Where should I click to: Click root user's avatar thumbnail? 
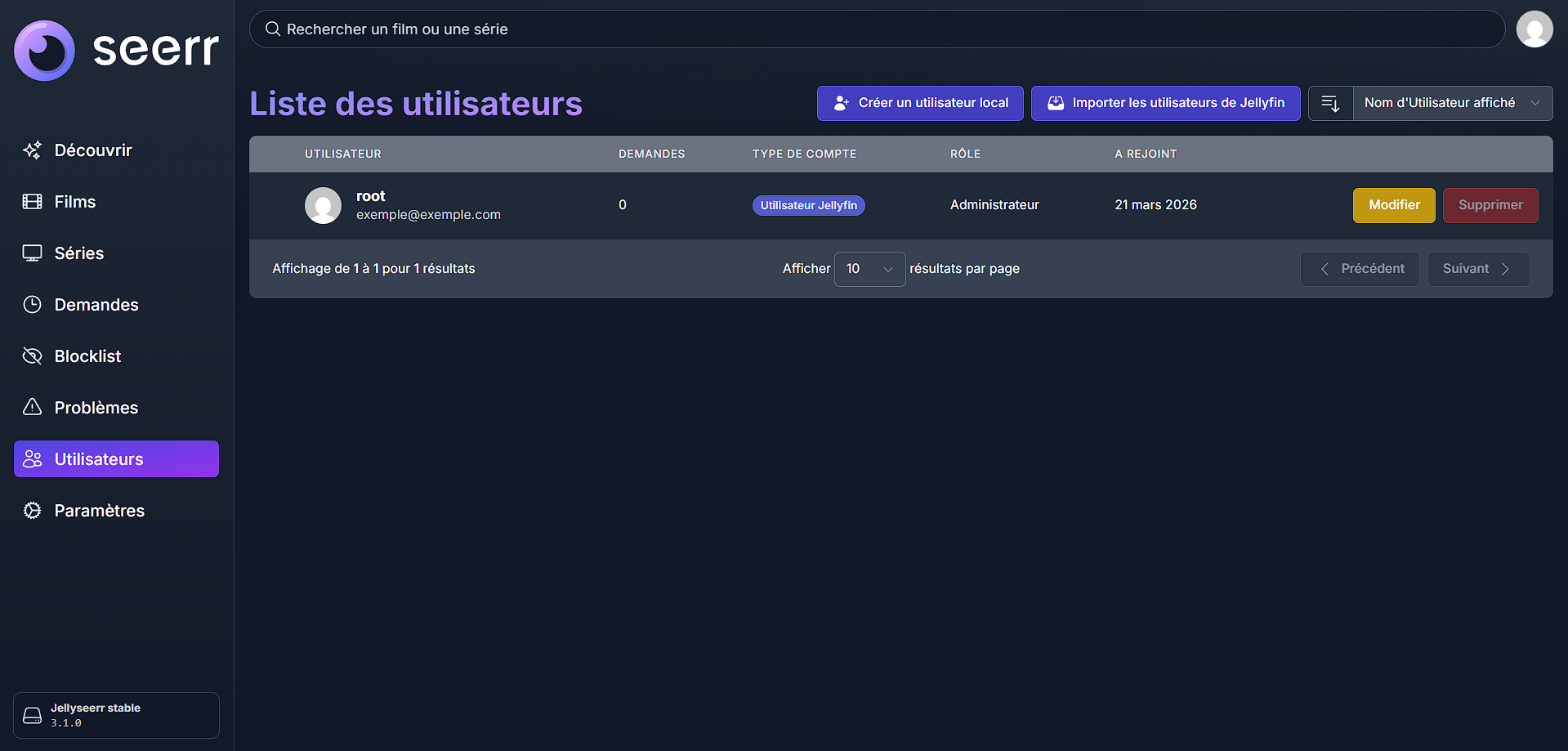click(323, 205)
